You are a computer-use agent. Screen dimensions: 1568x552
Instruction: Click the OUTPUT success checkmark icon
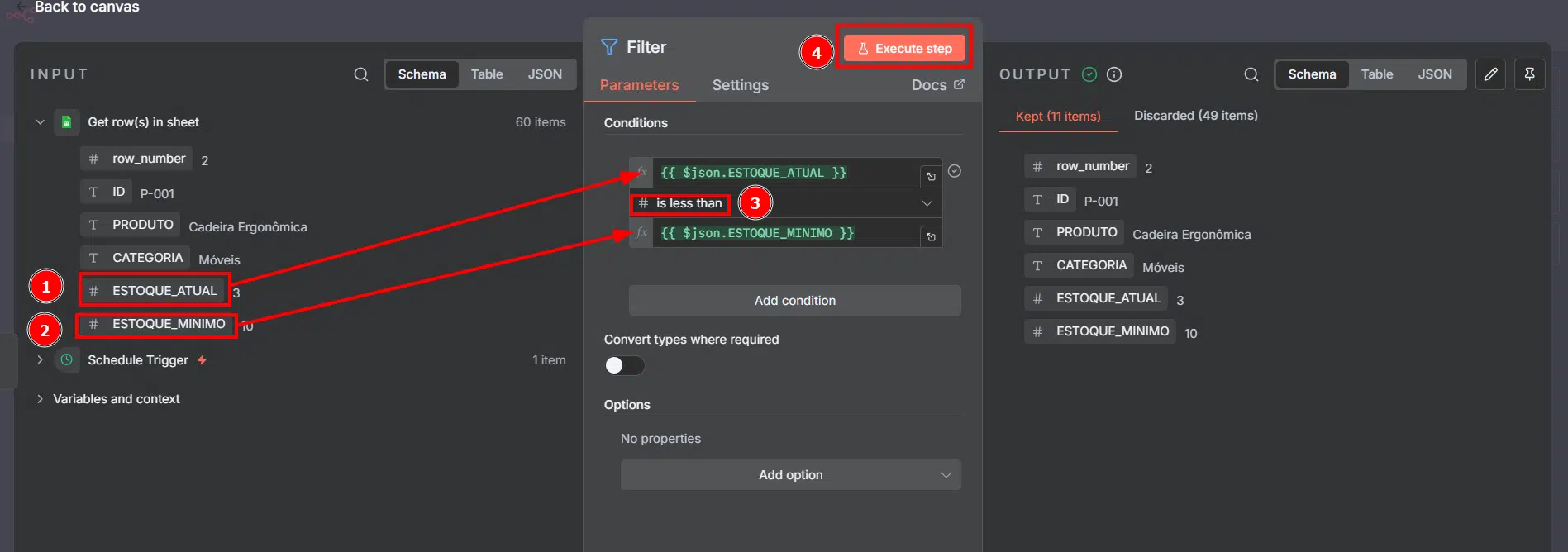point(1089,74)
